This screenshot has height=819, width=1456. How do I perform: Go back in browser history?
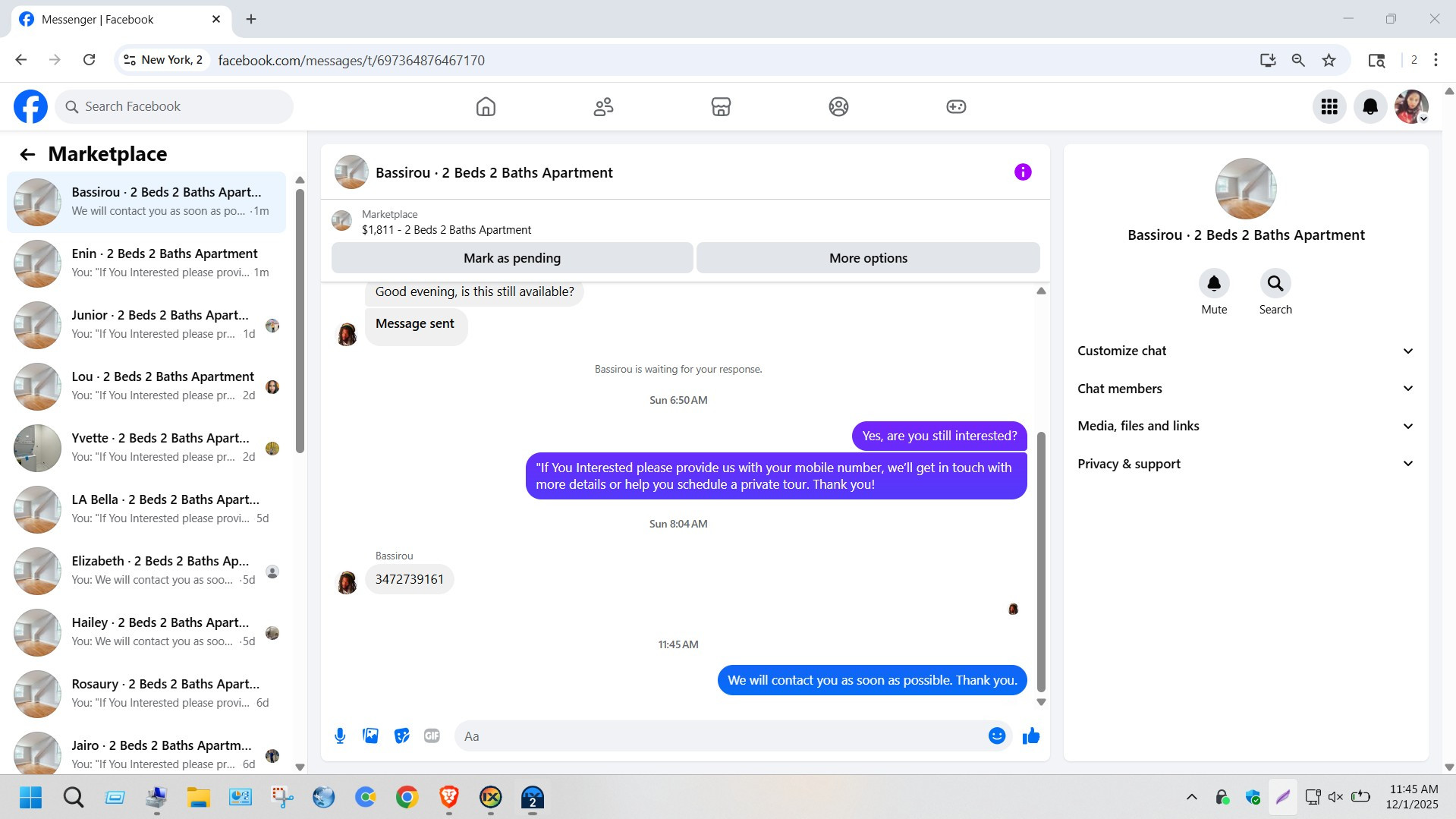21,60
